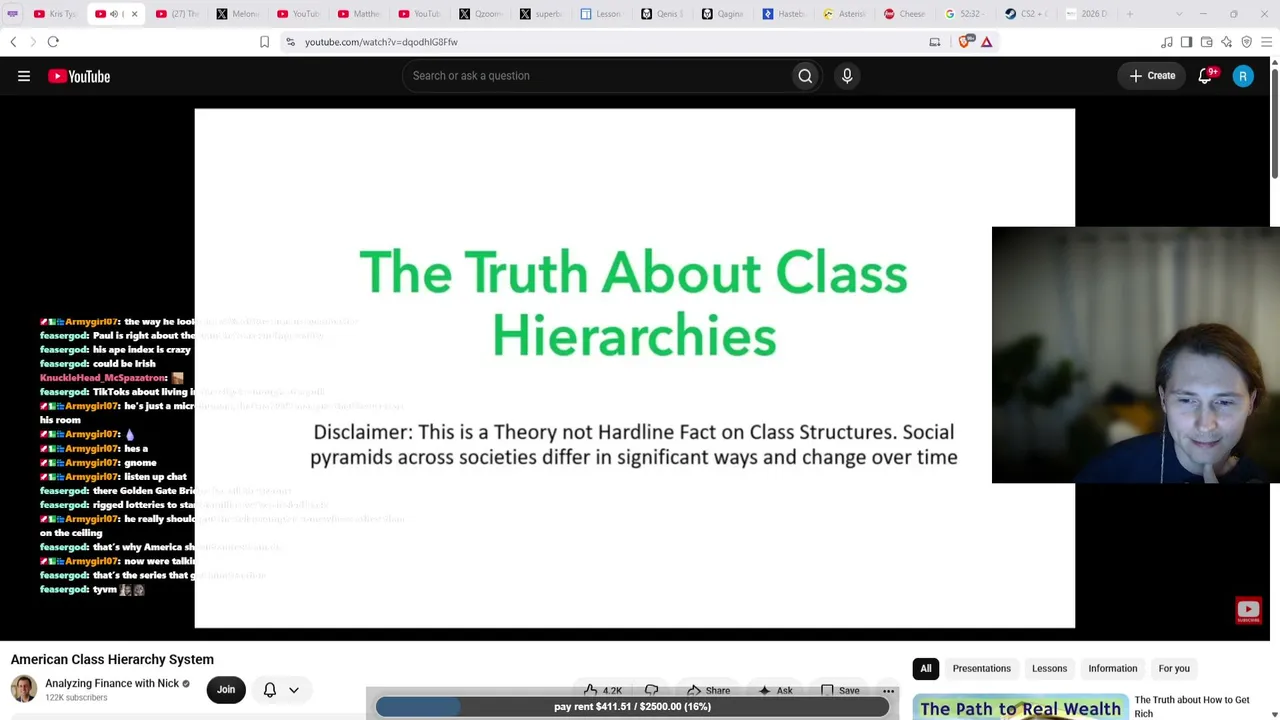Open the account avatar menu
1280x720 pixels.
click(x=1243, y=76)
